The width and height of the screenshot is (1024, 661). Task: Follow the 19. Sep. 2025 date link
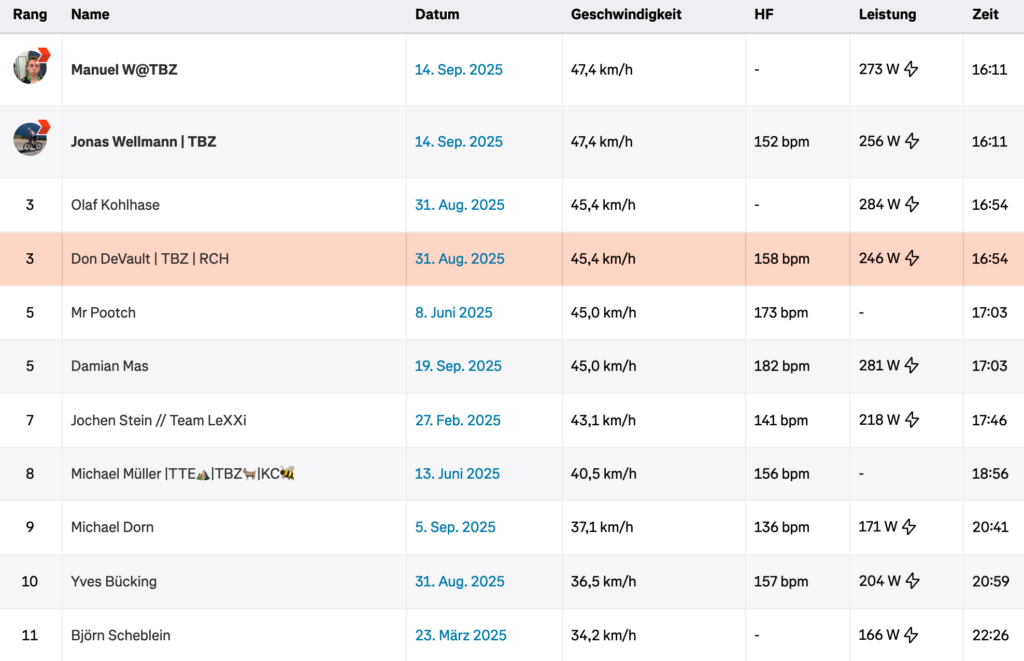[458, 366]
